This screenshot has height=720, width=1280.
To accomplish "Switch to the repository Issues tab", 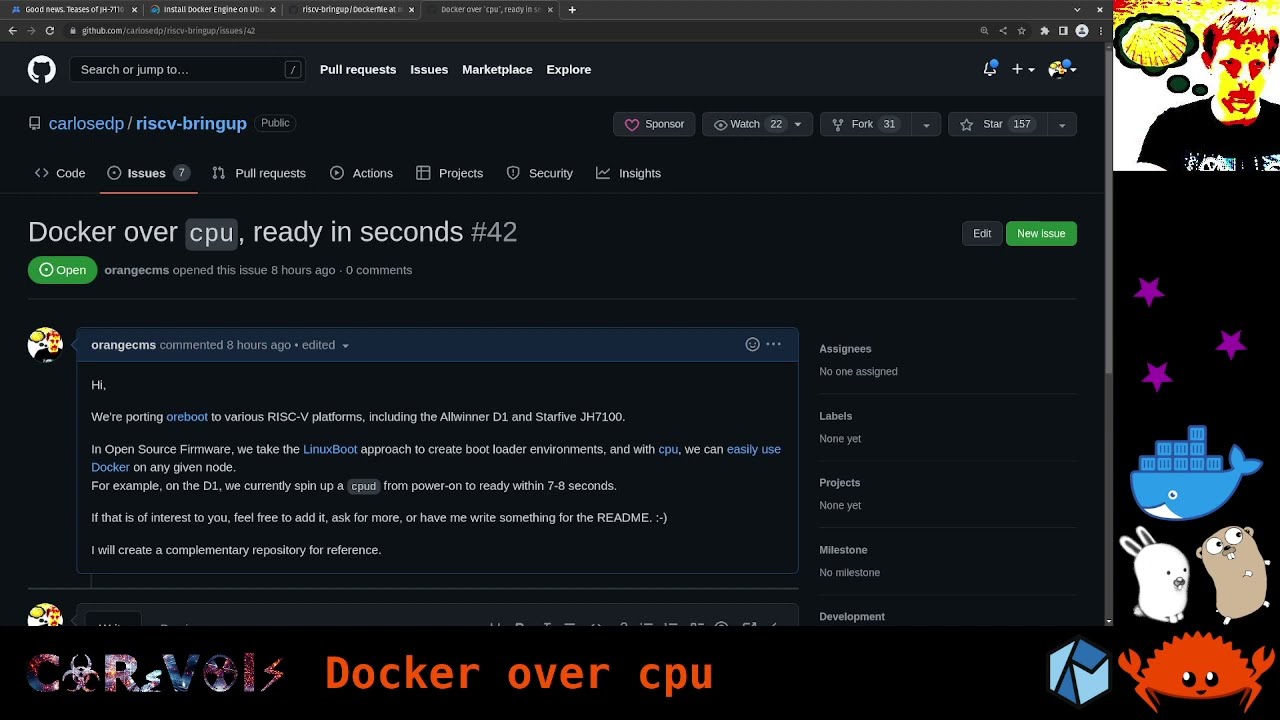I will coord(148,173).
